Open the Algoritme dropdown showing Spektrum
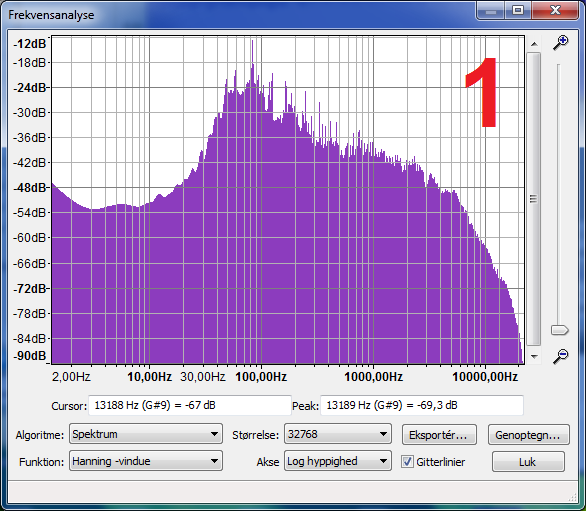This screenshot has width=586, height=511. 146,434
